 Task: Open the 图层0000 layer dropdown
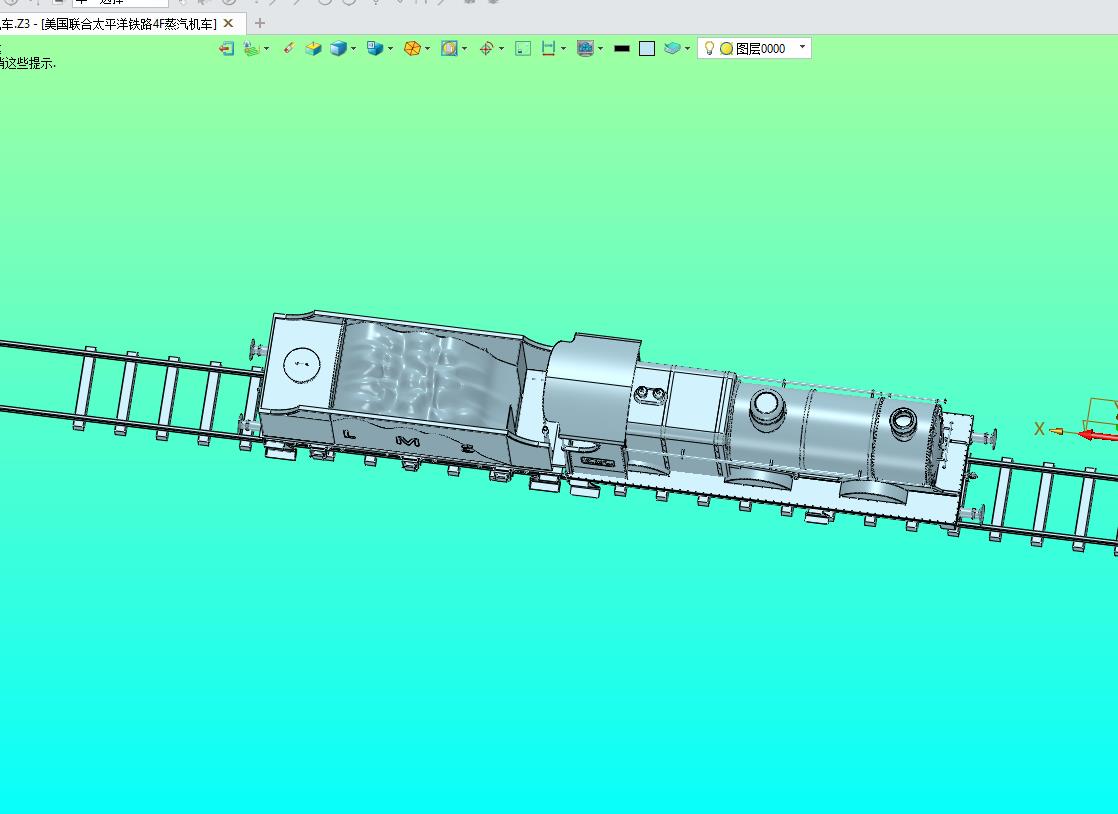pyautogui.click(x=802, y=48)
